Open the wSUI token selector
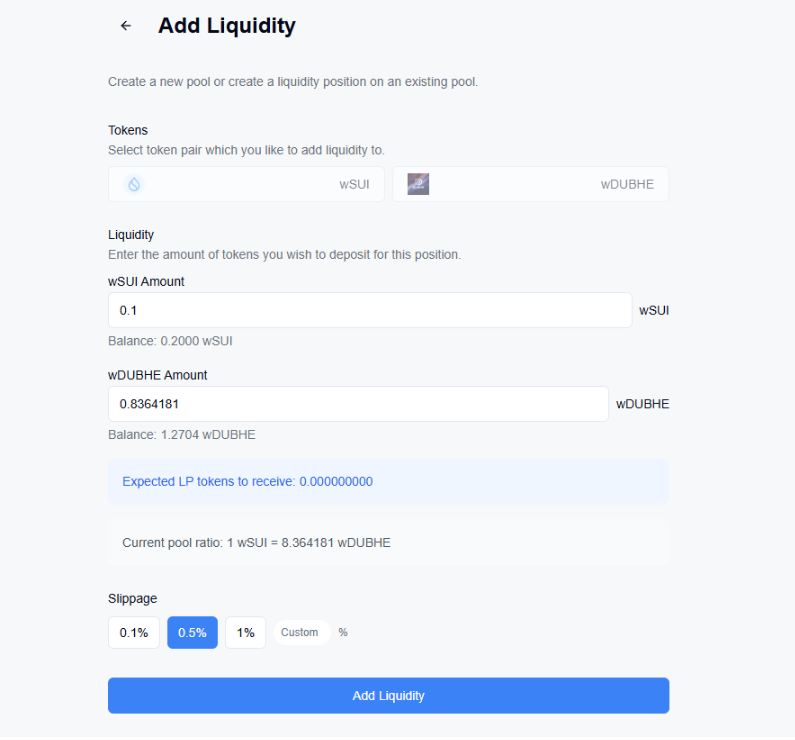The width and height of the screenshot is (795, 740). click(x=246, y=184)
